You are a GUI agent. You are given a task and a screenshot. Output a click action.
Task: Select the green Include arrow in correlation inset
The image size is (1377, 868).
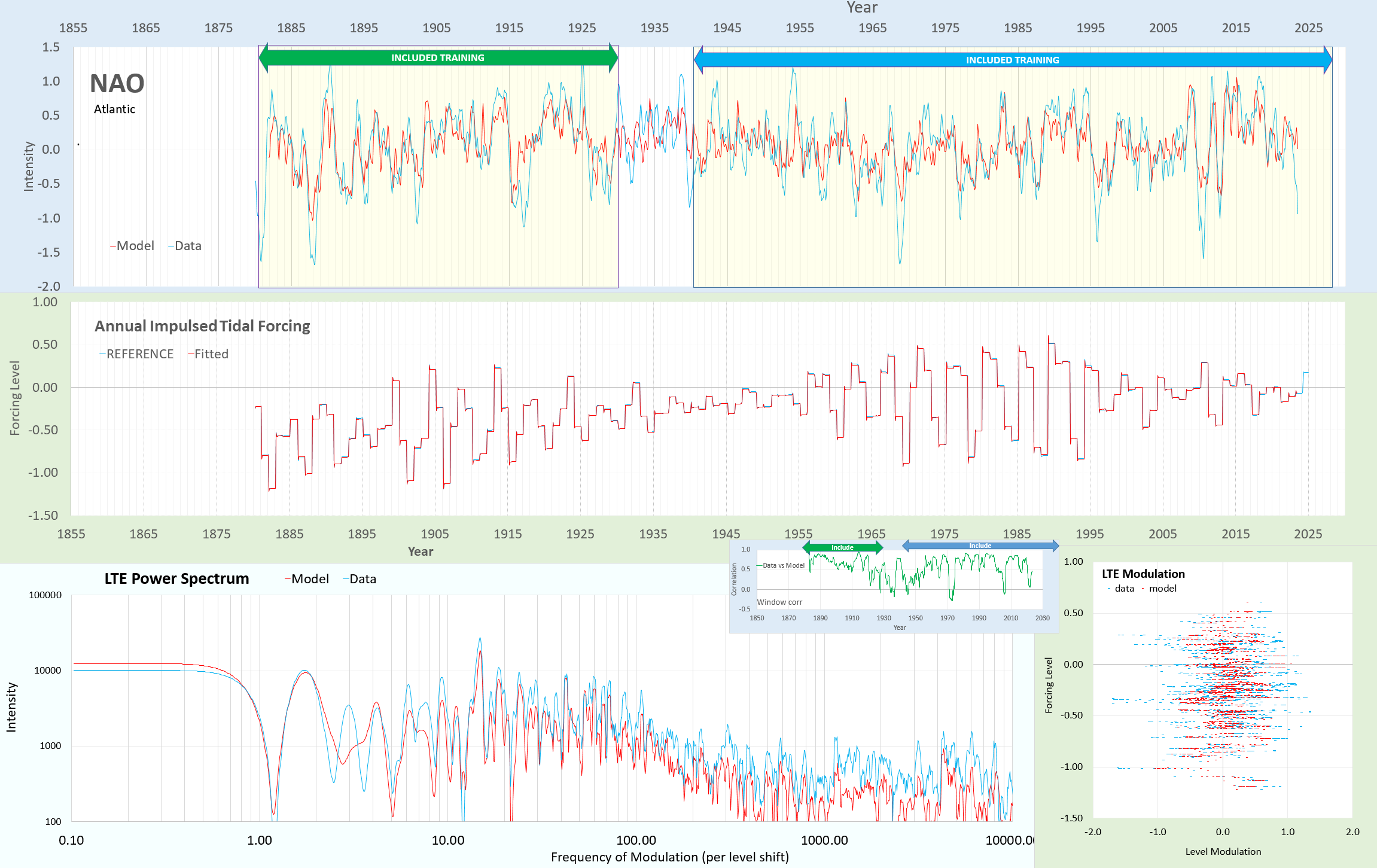[x=842, y=547]
